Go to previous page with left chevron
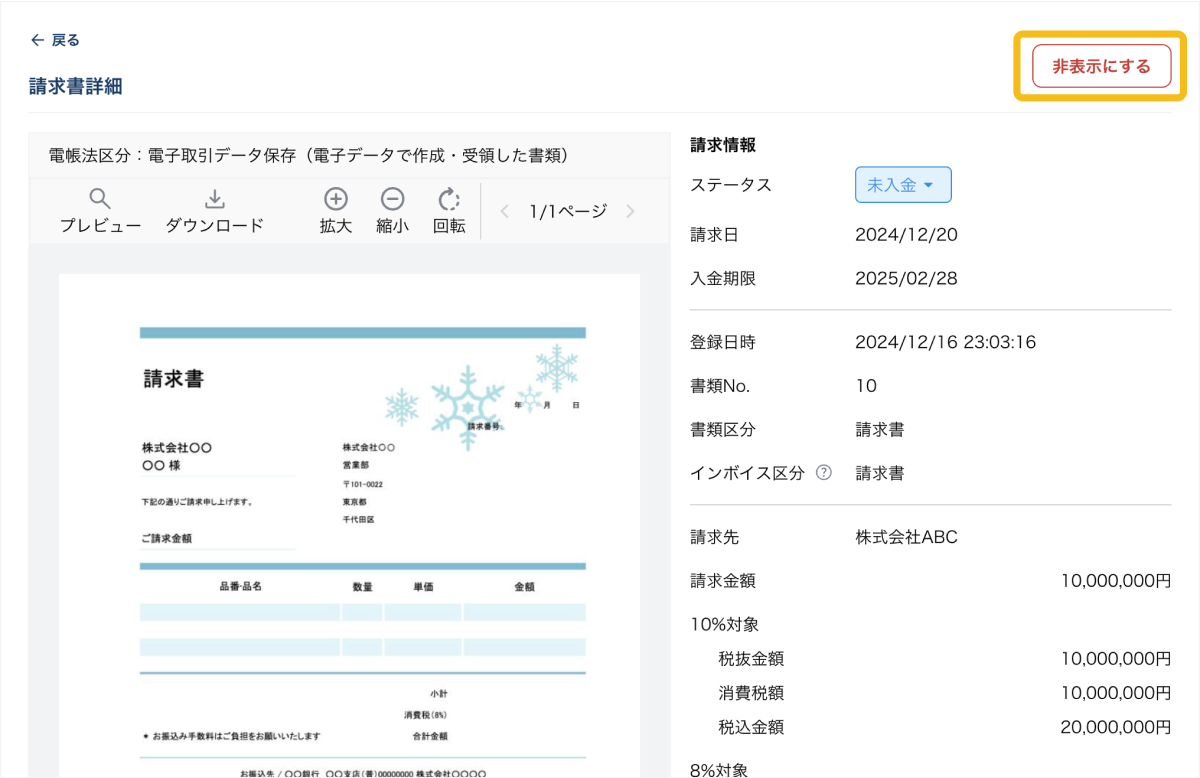 point(505,211)
